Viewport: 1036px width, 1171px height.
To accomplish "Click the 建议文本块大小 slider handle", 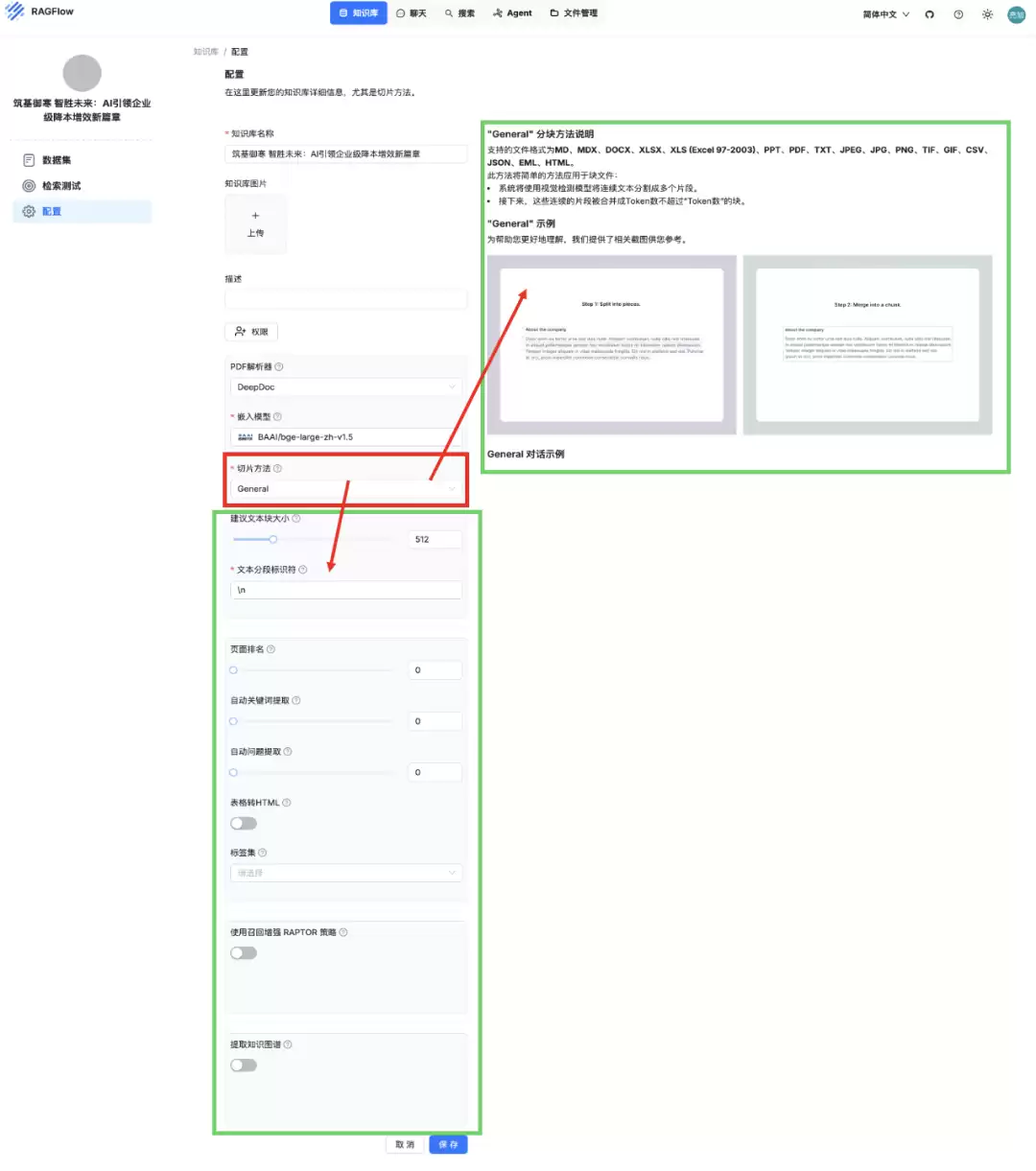I will pos(272,539).
